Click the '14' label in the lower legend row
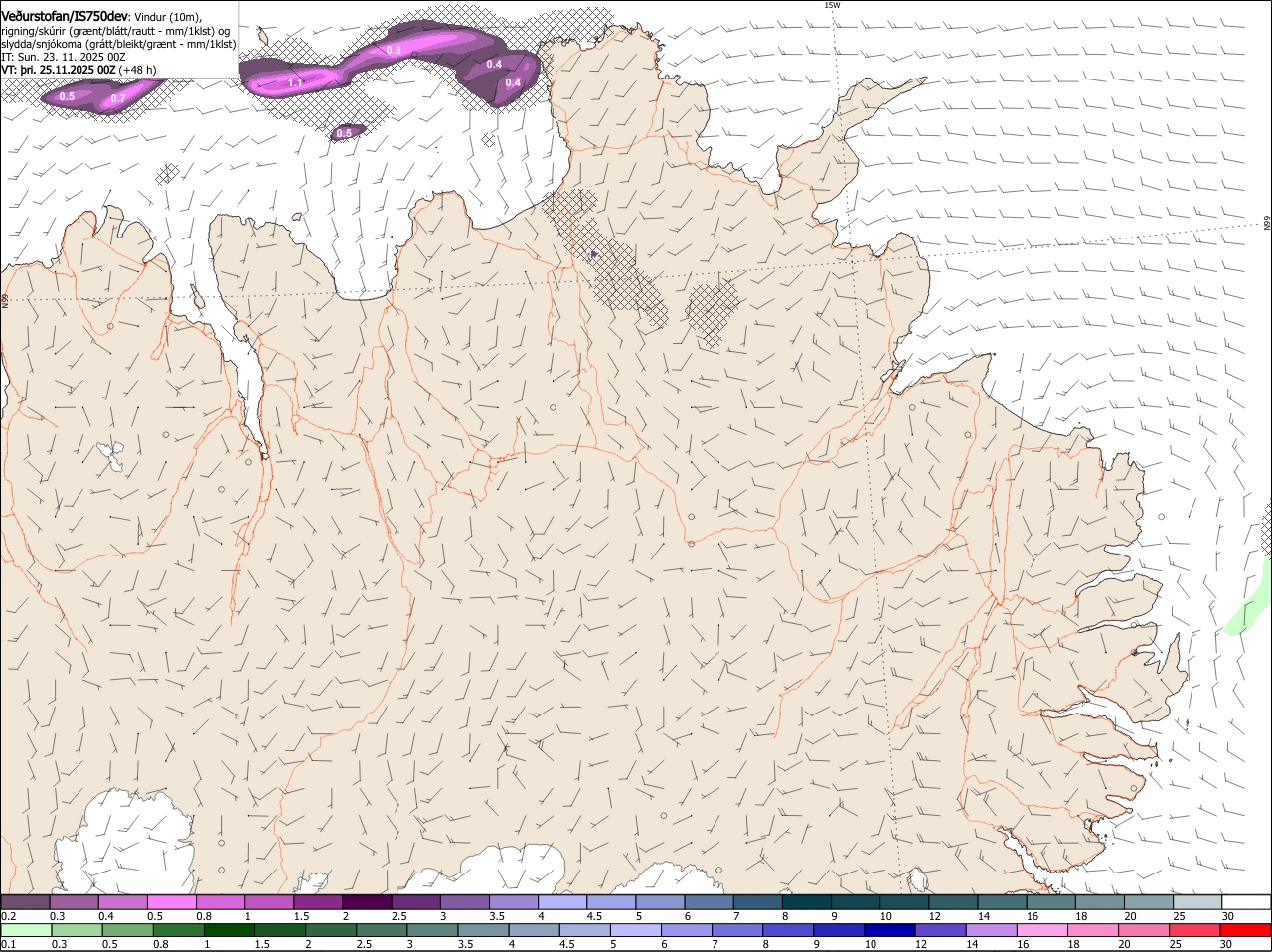1272x952 pixels. (x=971, y=944)
